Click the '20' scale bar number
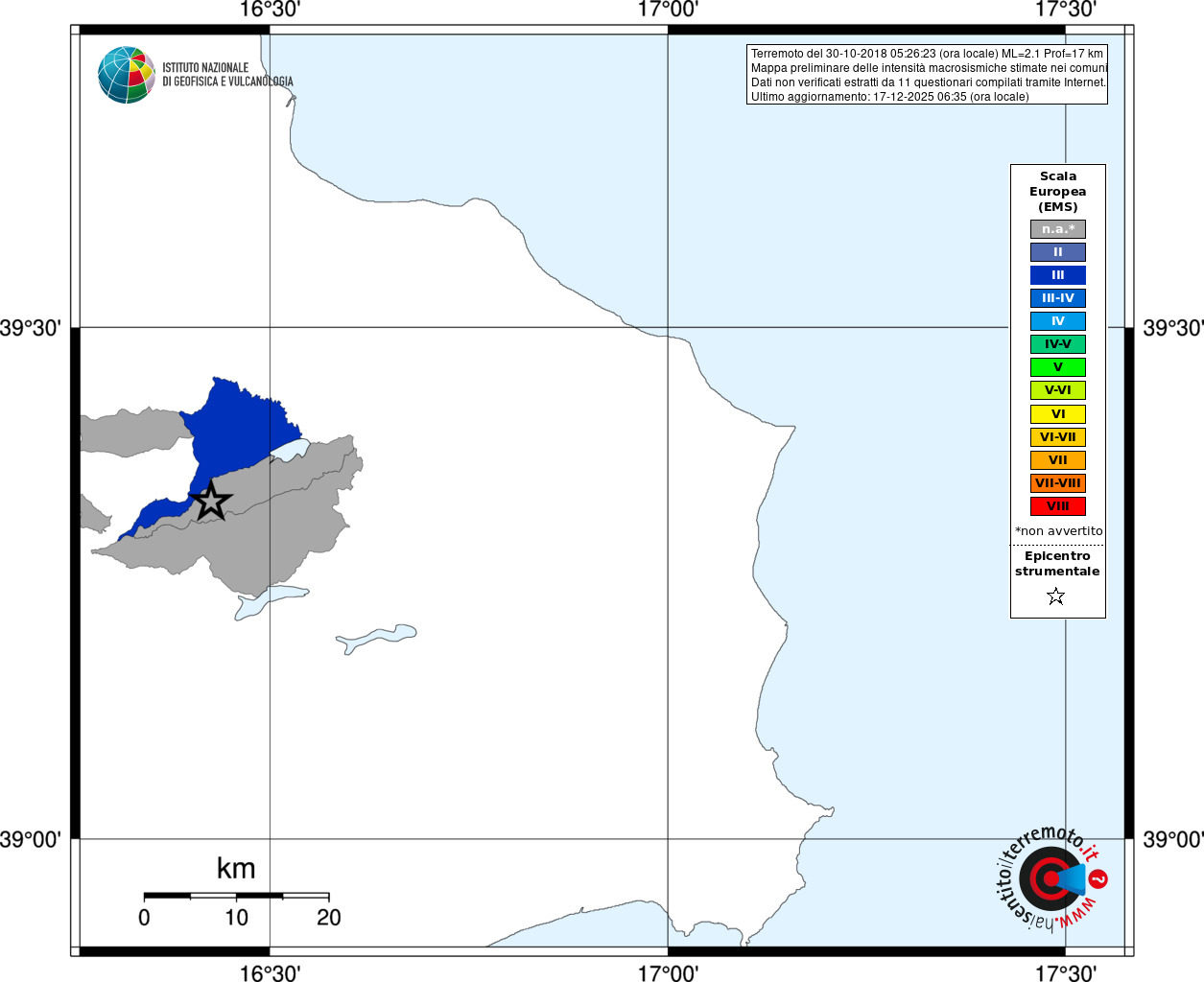 pyautogui.click(x=329, y=918)
